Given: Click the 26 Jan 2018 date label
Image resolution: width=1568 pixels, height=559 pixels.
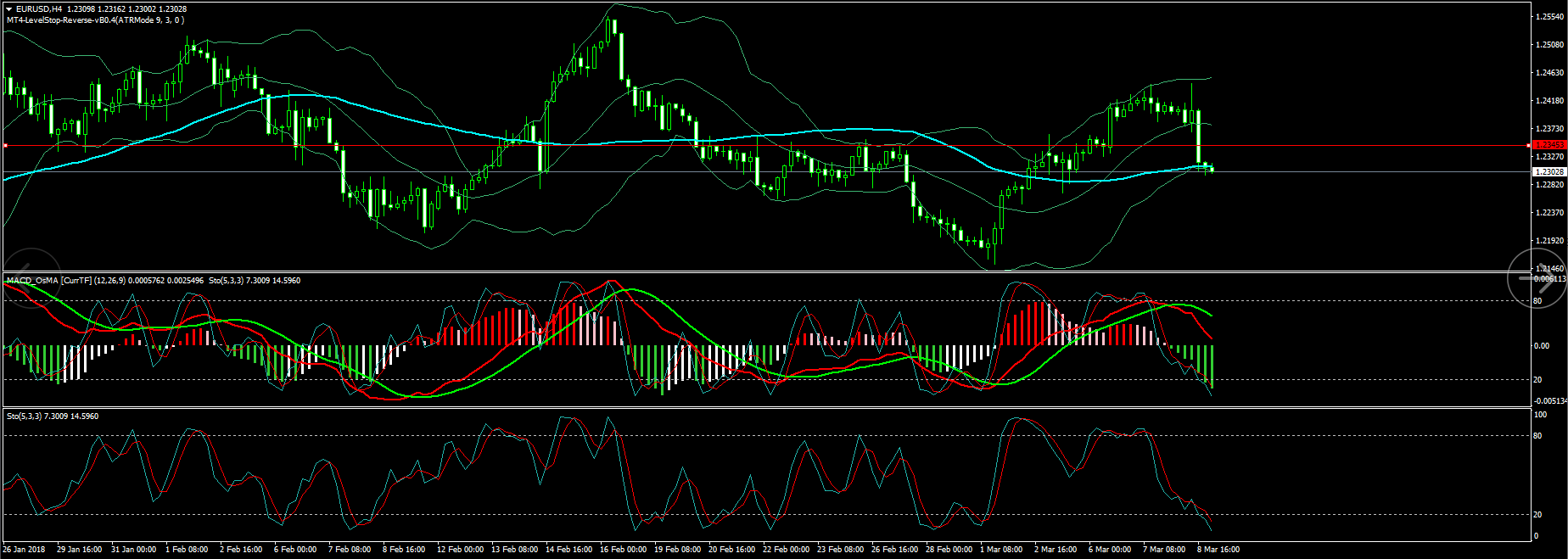Looking at the screenshot, I should pos(25,550).
